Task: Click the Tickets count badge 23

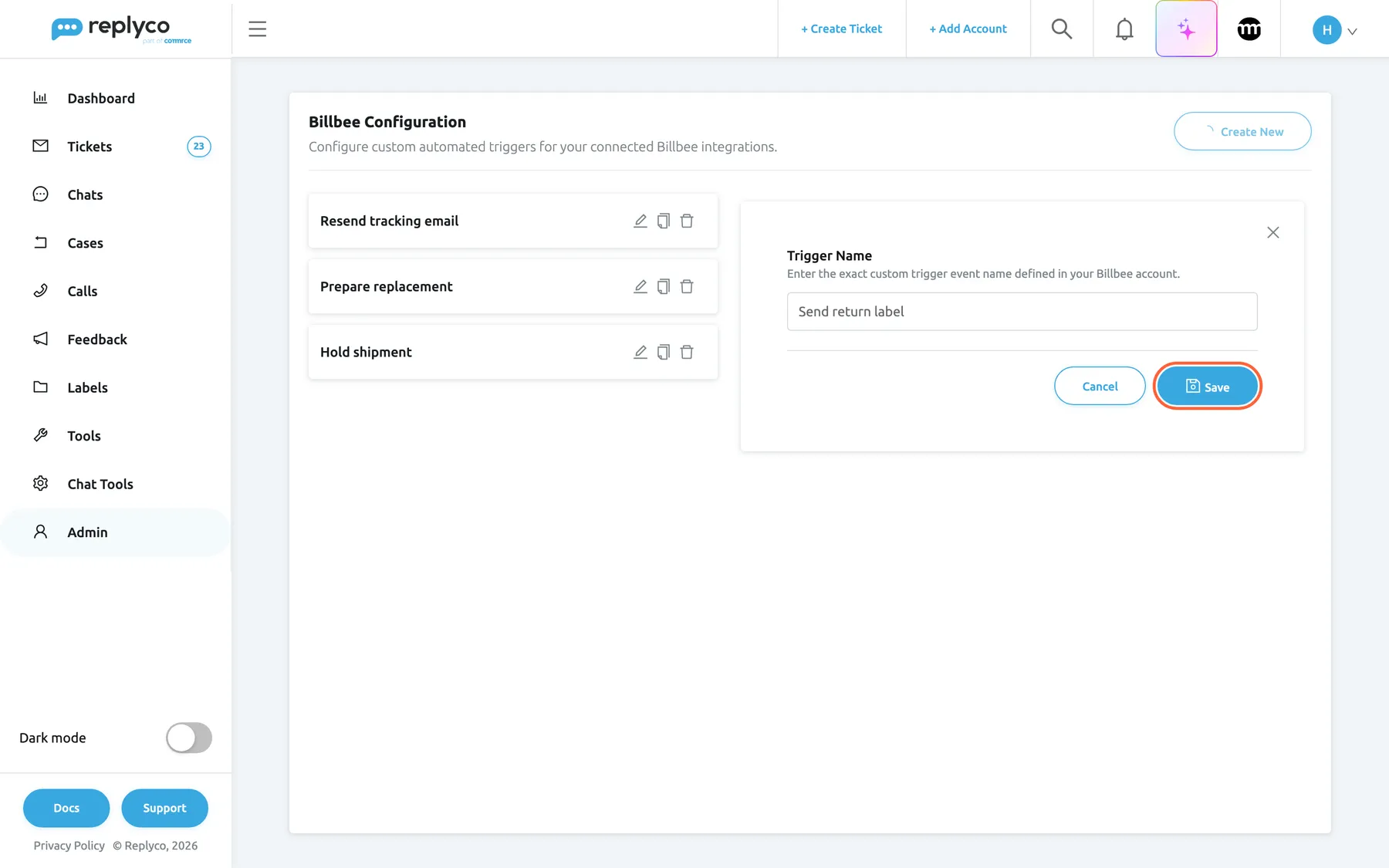Action: (199, 147)
